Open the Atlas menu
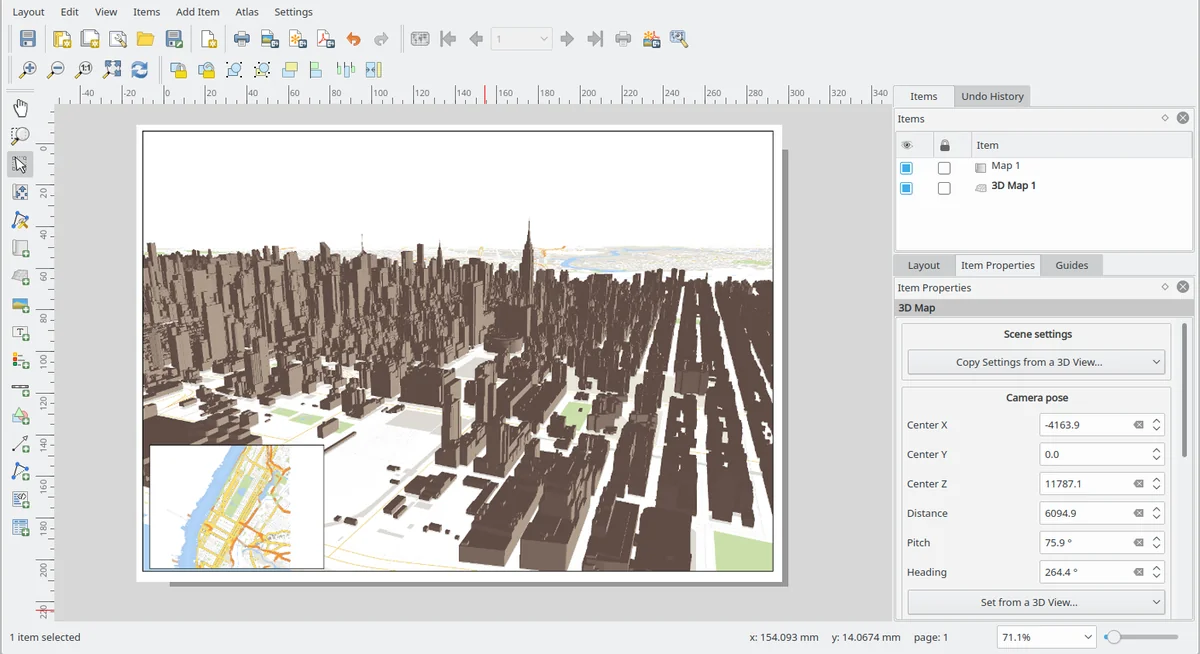Viewport: 1200px width, 654px height. click(x=247, y=12)
